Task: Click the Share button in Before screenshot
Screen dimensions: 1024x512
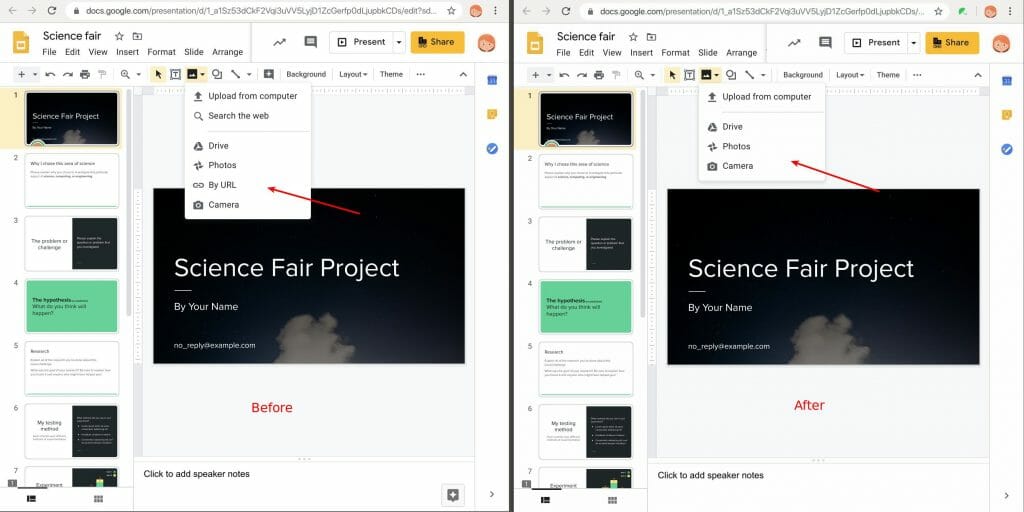Action: tap(438, 42)
